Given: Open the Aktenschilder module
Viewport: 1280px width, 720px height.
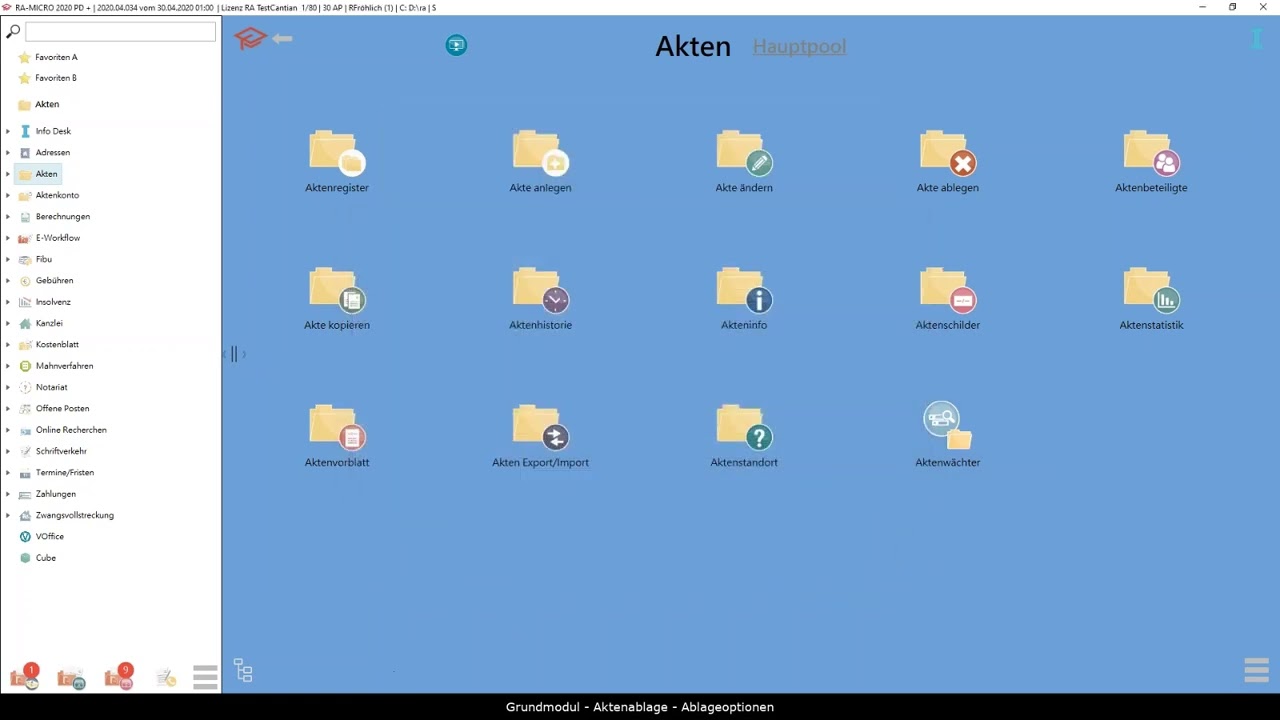Looking at the screenshot, I should (948, 298).
